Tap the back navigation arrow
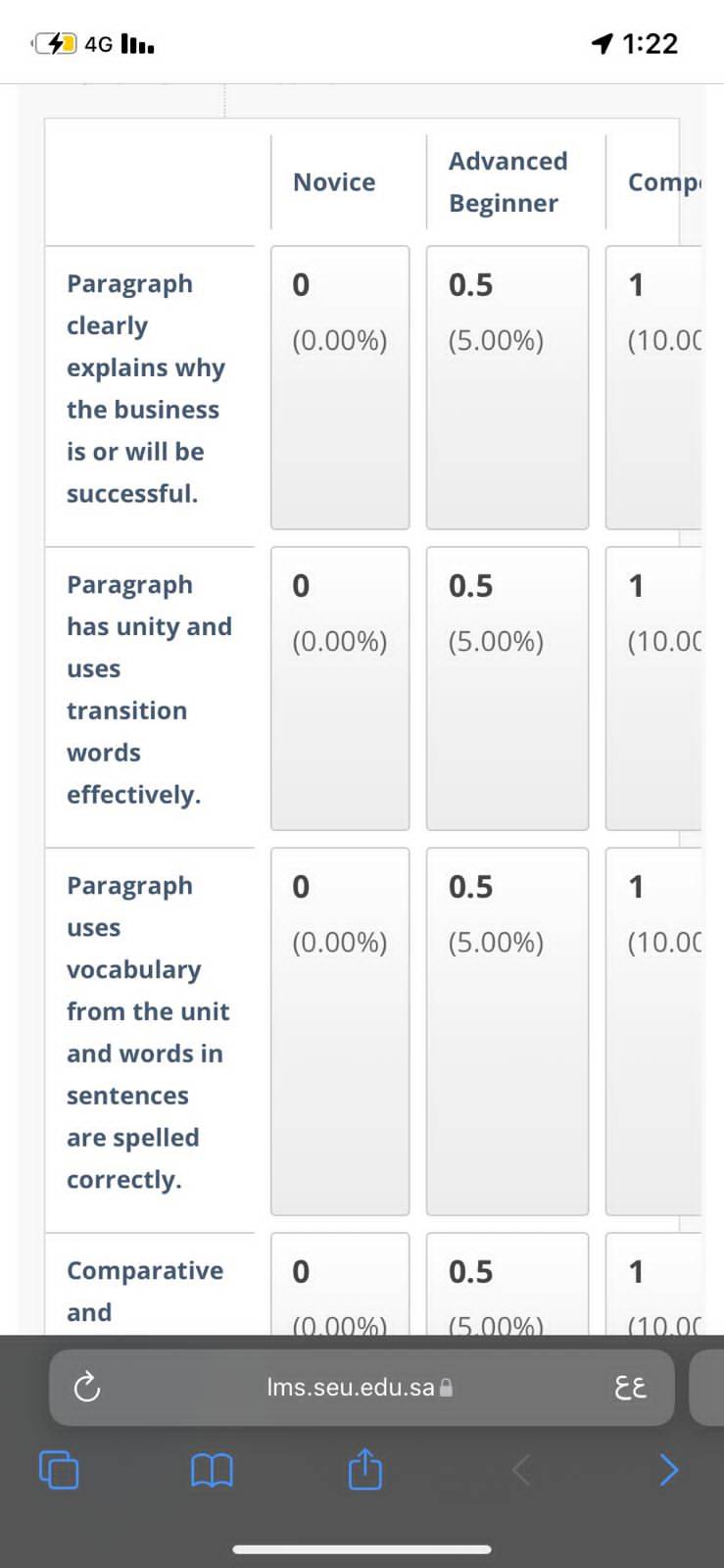The height and width of the screenshot is (1568, 724). point(521,1469)
